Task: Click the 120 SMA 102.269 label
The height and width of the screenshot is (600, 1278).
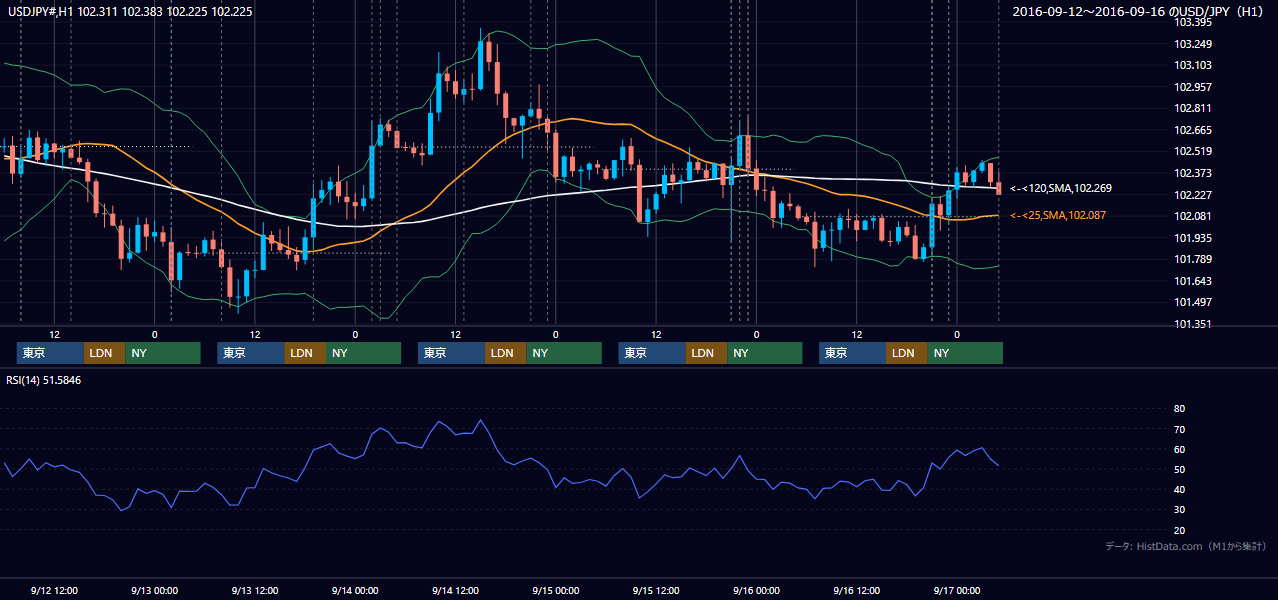Action: (x=1060, y=188)
